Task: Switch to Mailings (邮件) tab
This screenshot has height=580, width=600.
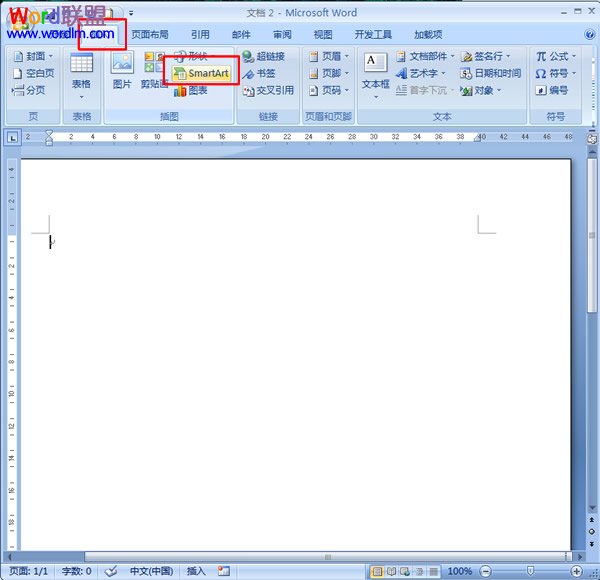Action: [x=241, y=34]
